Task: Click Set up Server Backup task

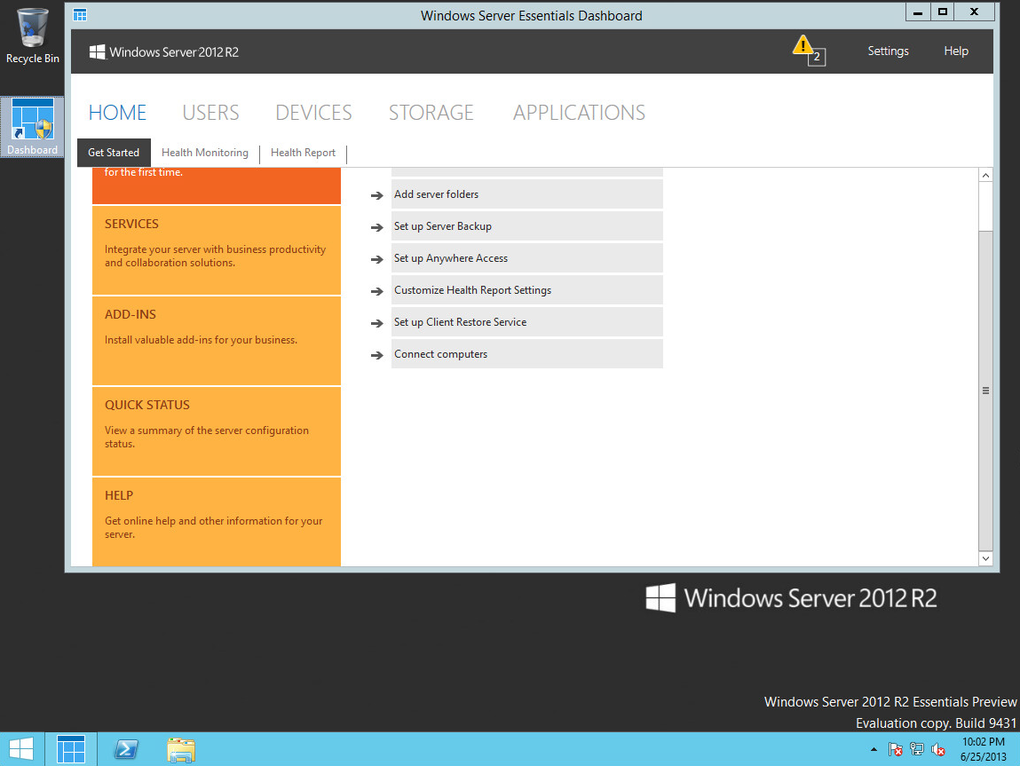Action: pyautogui.click(x=527, y=226)
